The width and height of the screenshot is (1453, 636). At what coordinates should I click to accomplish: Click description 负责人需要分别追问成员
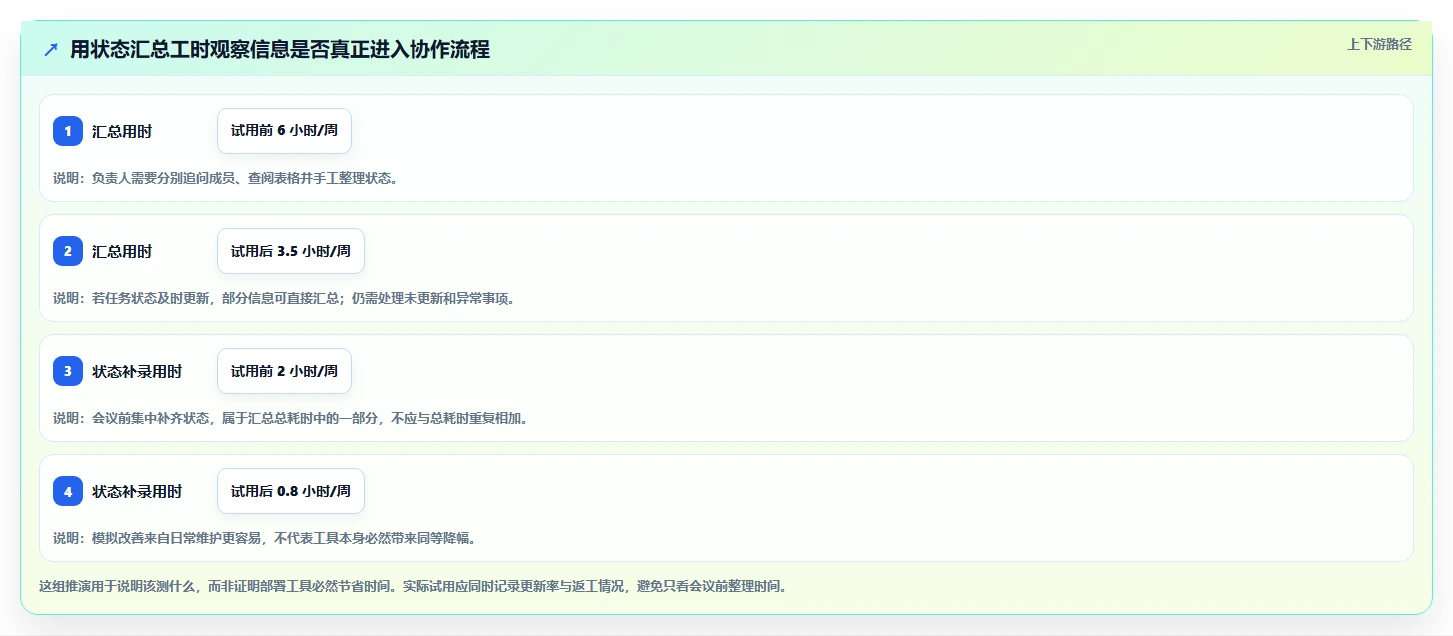click(225, 178)
